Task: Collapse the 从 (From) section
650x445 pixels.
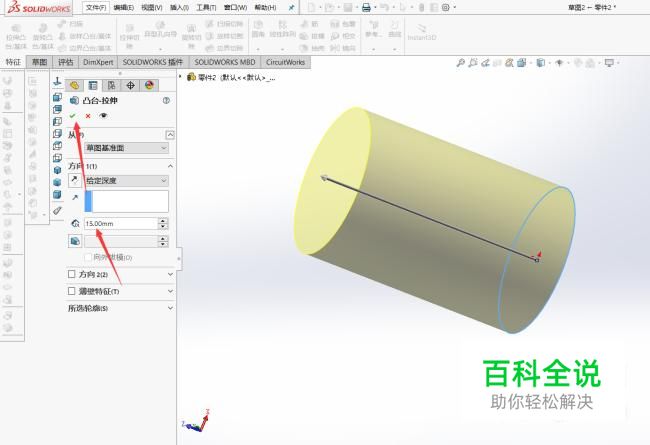Action: pos(170,135)
